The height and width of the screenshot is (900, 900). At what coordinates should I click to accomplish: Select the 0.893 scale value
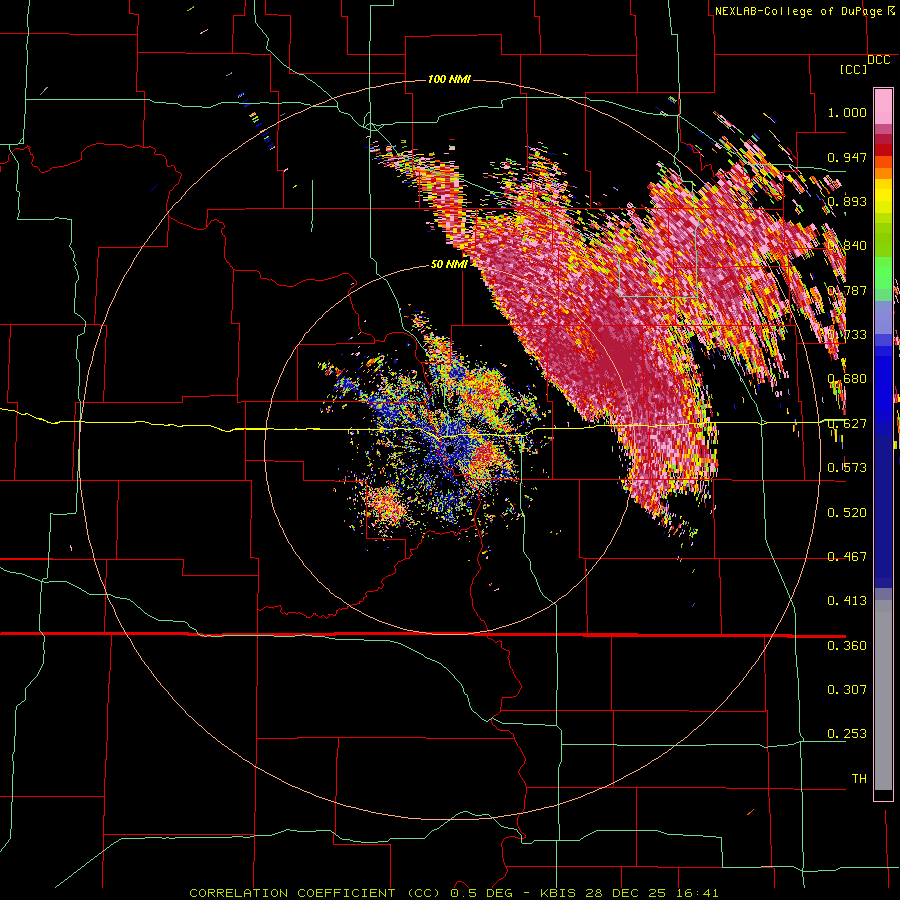pyautogui.click(x=847, y=201)
